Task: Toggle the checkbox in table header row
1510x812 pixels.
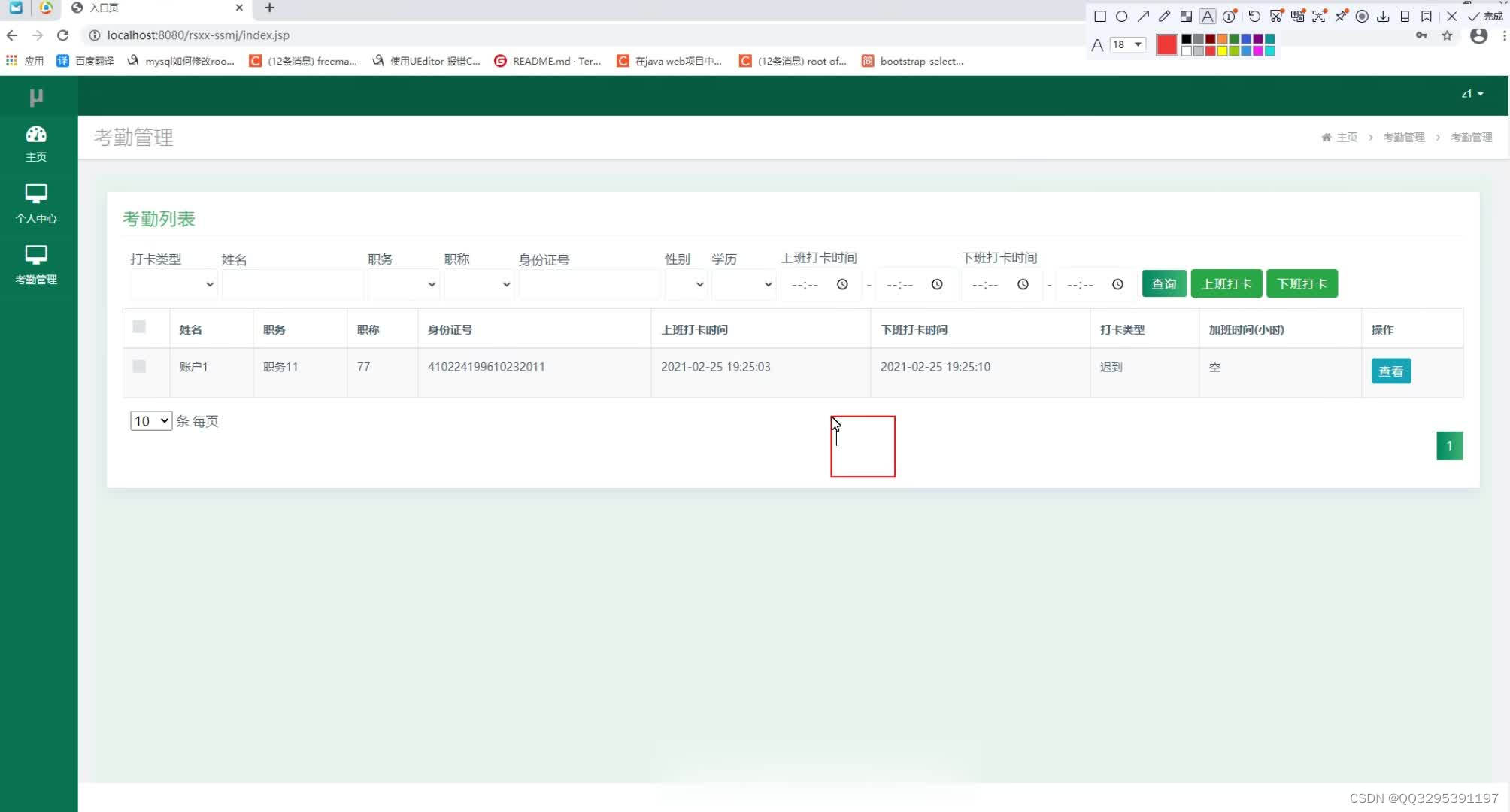Action: [140, 326]
